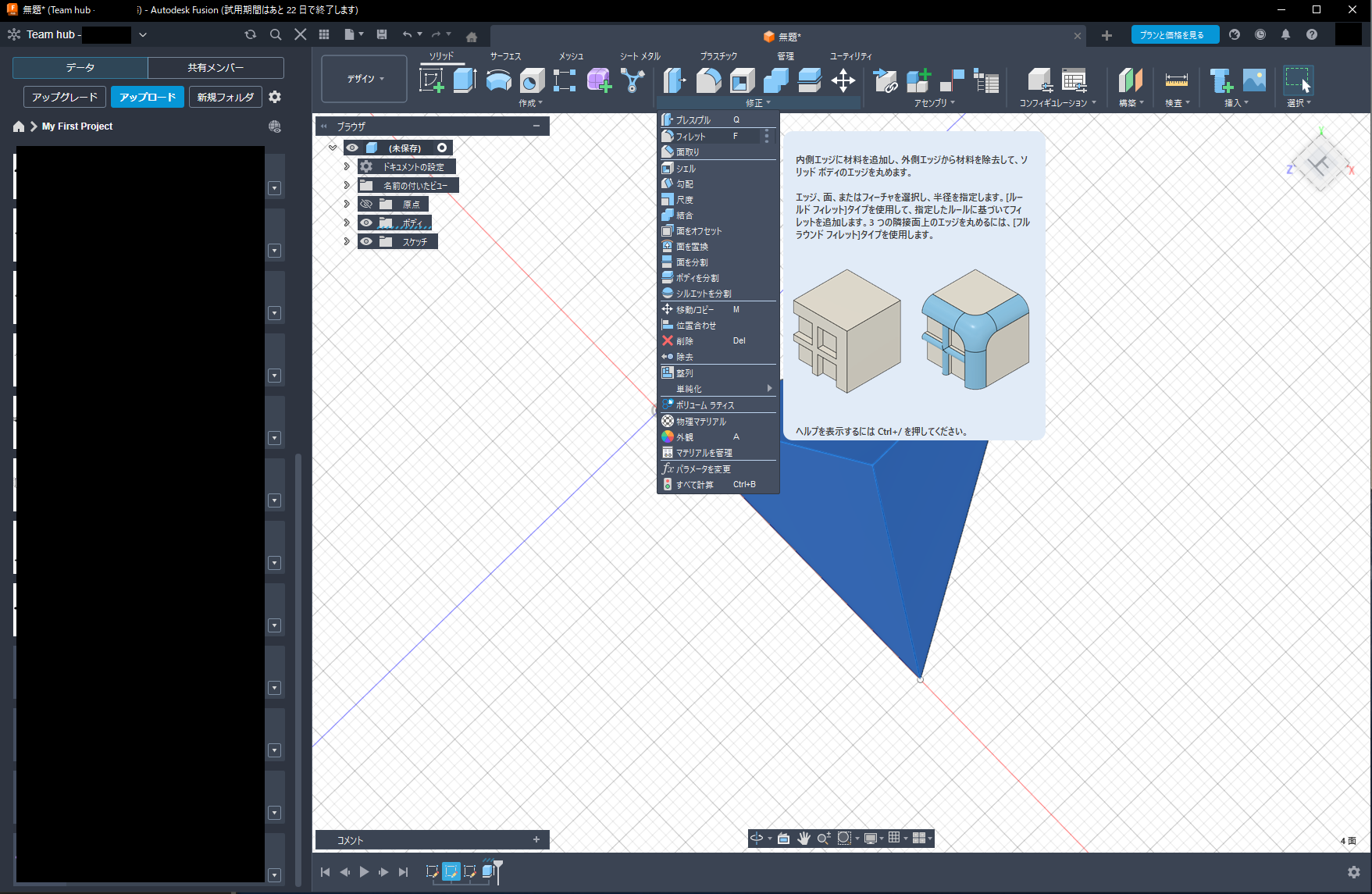
Task: Click the 新規フォルダ button
Action: point(225,97)
